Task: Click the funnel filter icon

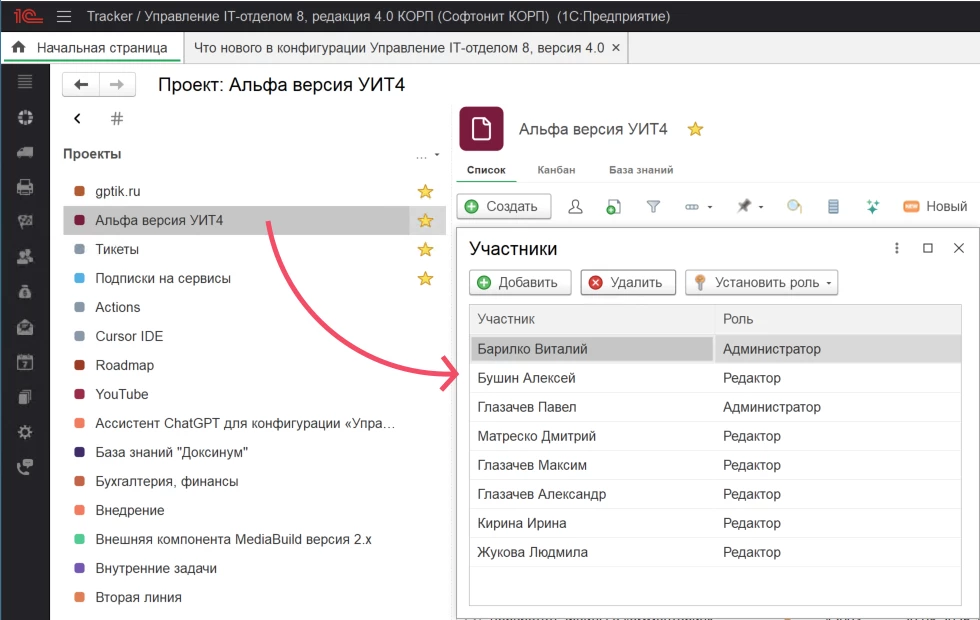Action: pyautogui.click(x=653, y=206)
